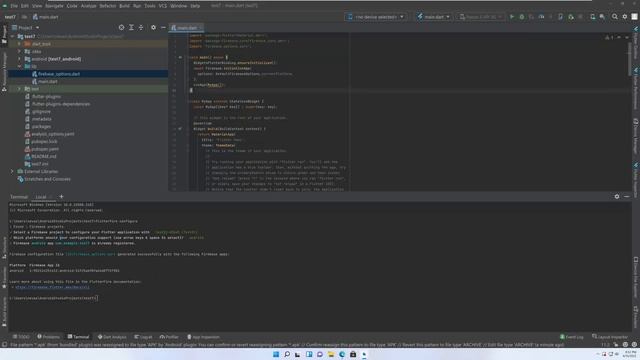Viewport: 640px width, 360px height.
Task: Open the Profiler gauge icon in toolbar
Action: [542, 17]
